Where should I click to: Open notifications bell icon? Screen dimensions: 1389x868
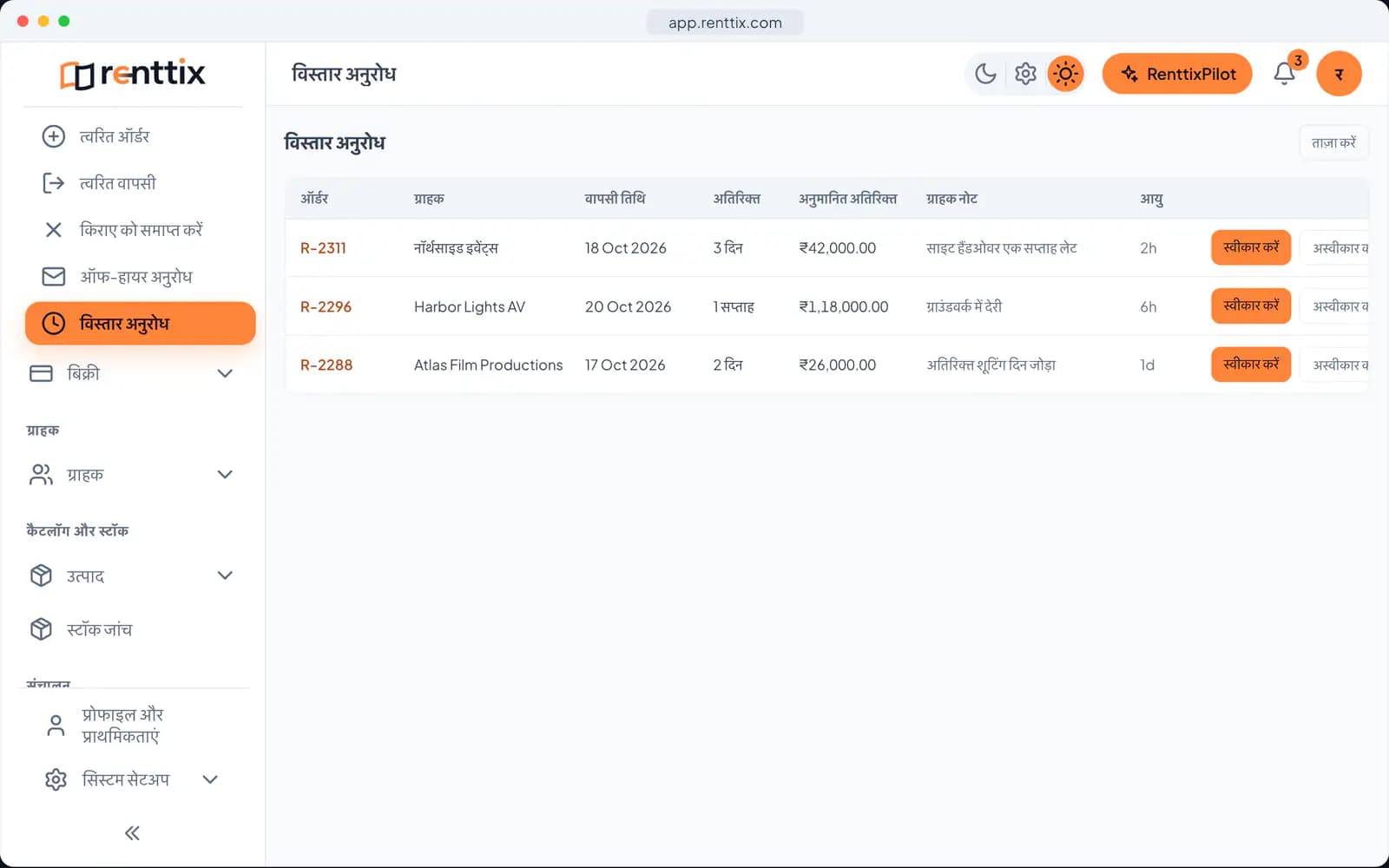[x=1285, y=74]
